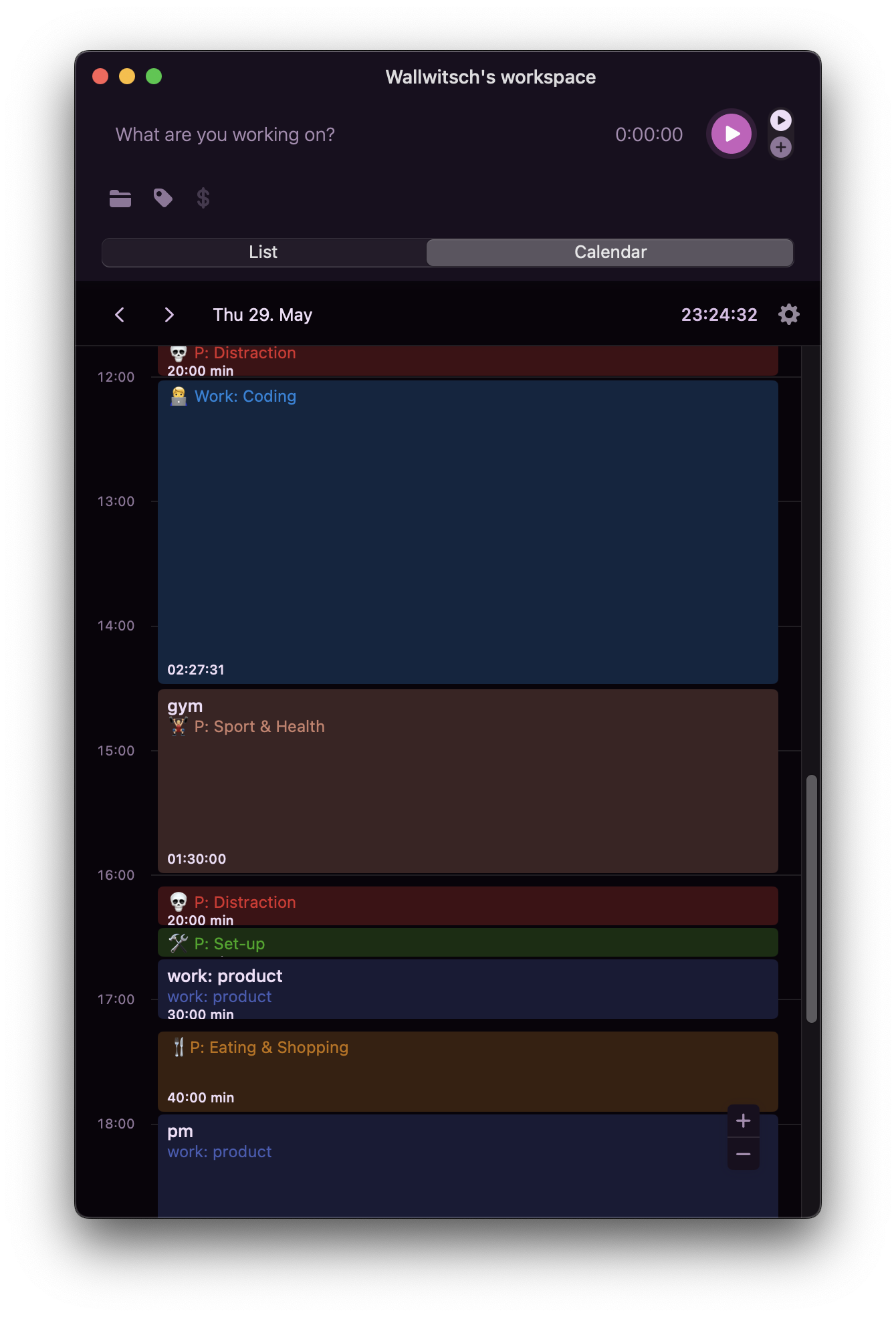Click the 0:00:00 timer display
The height and width of the screenshot is (1317, 896).
pyautogui.click(x=649, y=134)
